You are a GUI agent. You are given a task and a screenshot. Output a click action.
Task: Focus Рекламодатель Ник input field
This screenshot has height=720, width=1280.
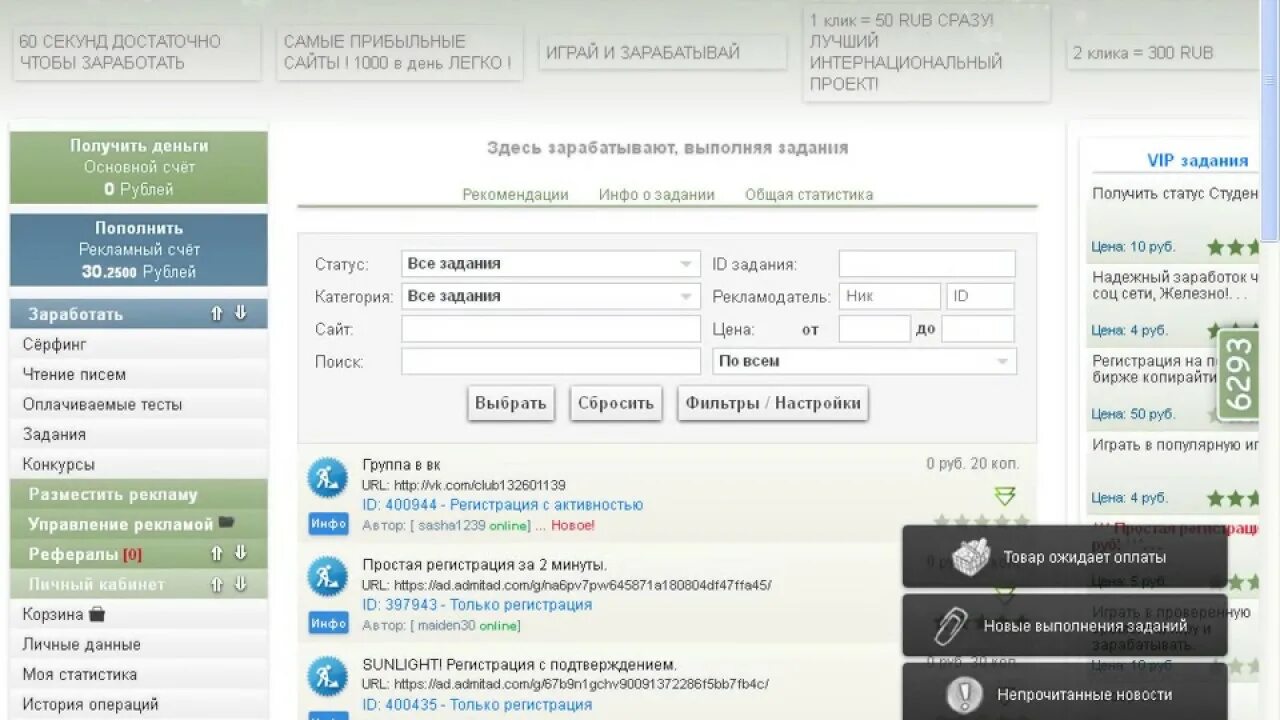click(890, 296)
